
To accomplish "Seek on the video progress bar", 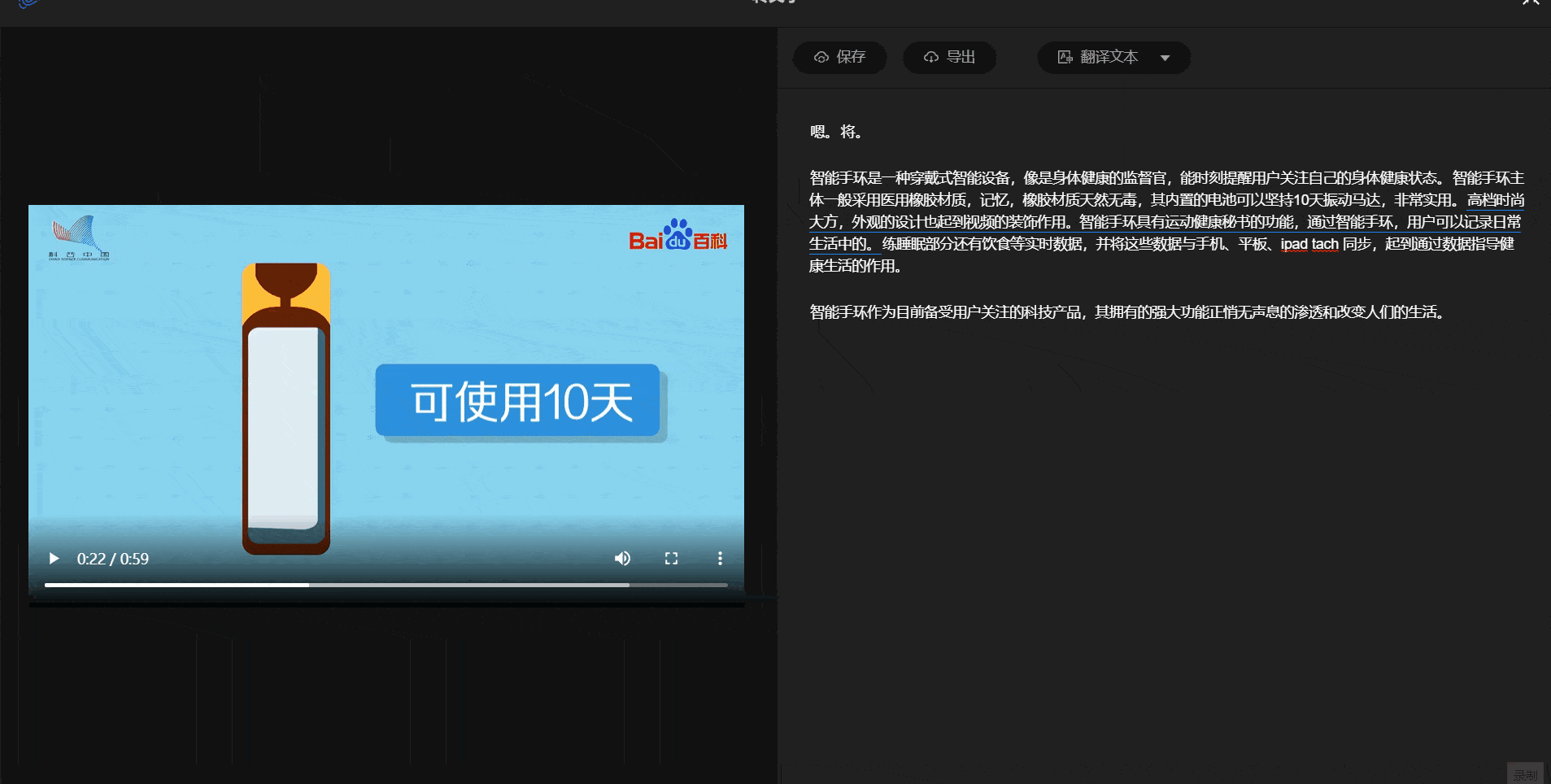I will pos(386,585).
